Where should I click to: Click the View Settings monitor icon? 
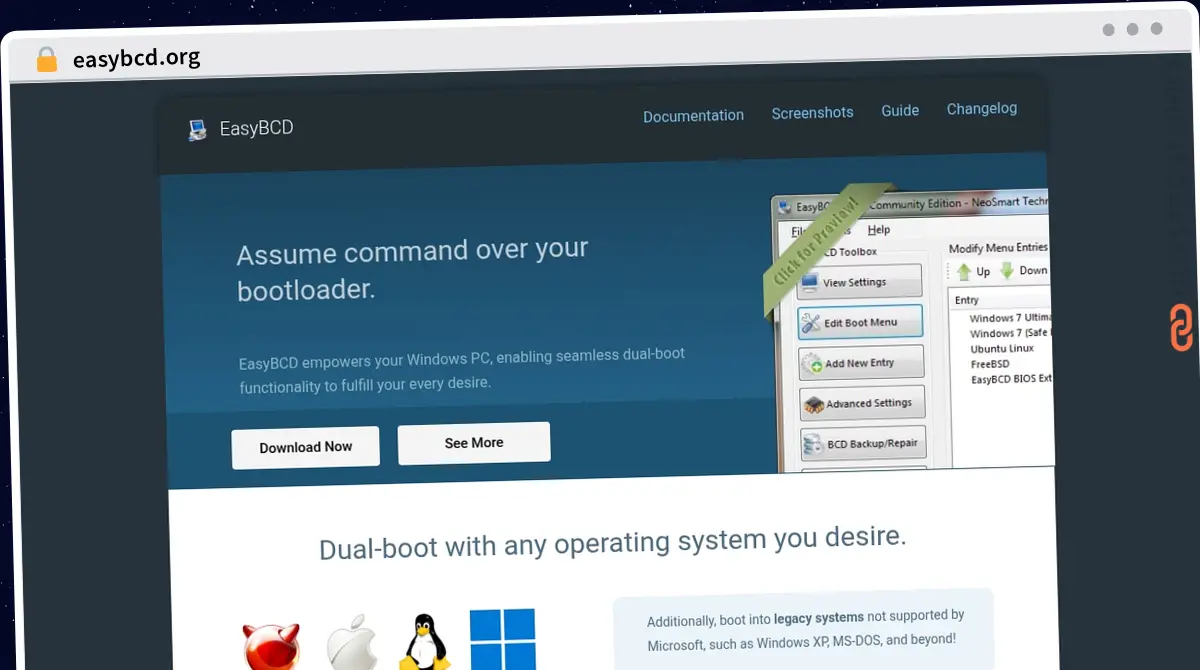[810, 283]
